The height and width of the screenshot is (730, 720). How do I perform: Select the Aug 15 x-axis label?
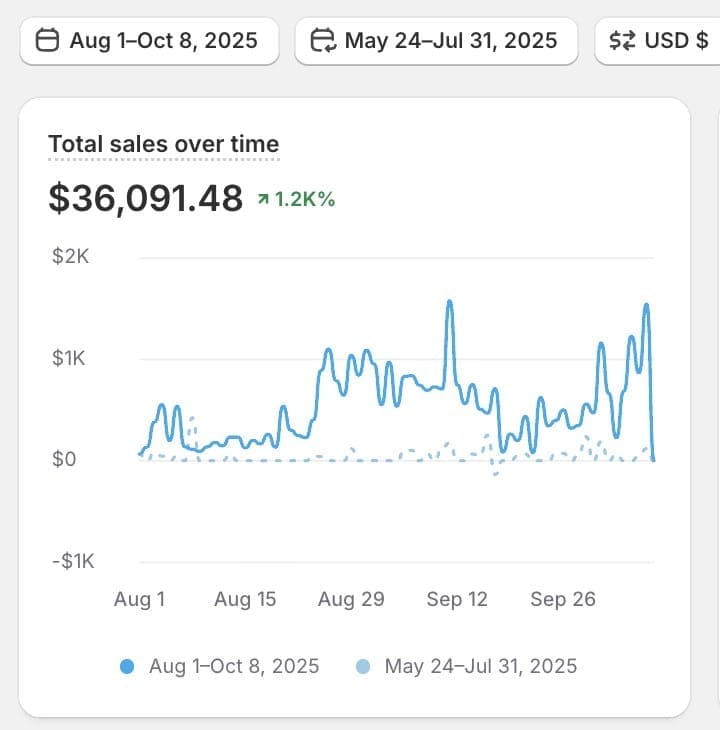[245, 599]
